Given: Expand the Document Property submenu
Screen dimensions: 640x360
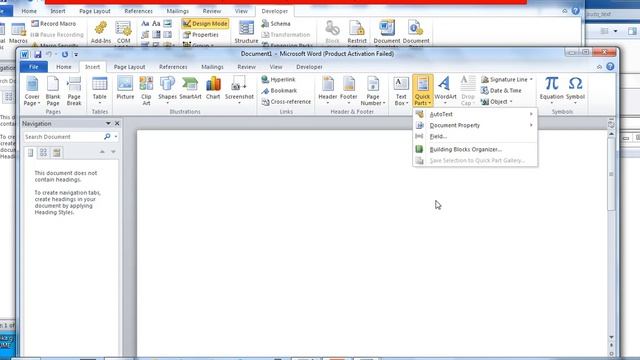Looking at the screenshot, I should (x=475, y=125).
